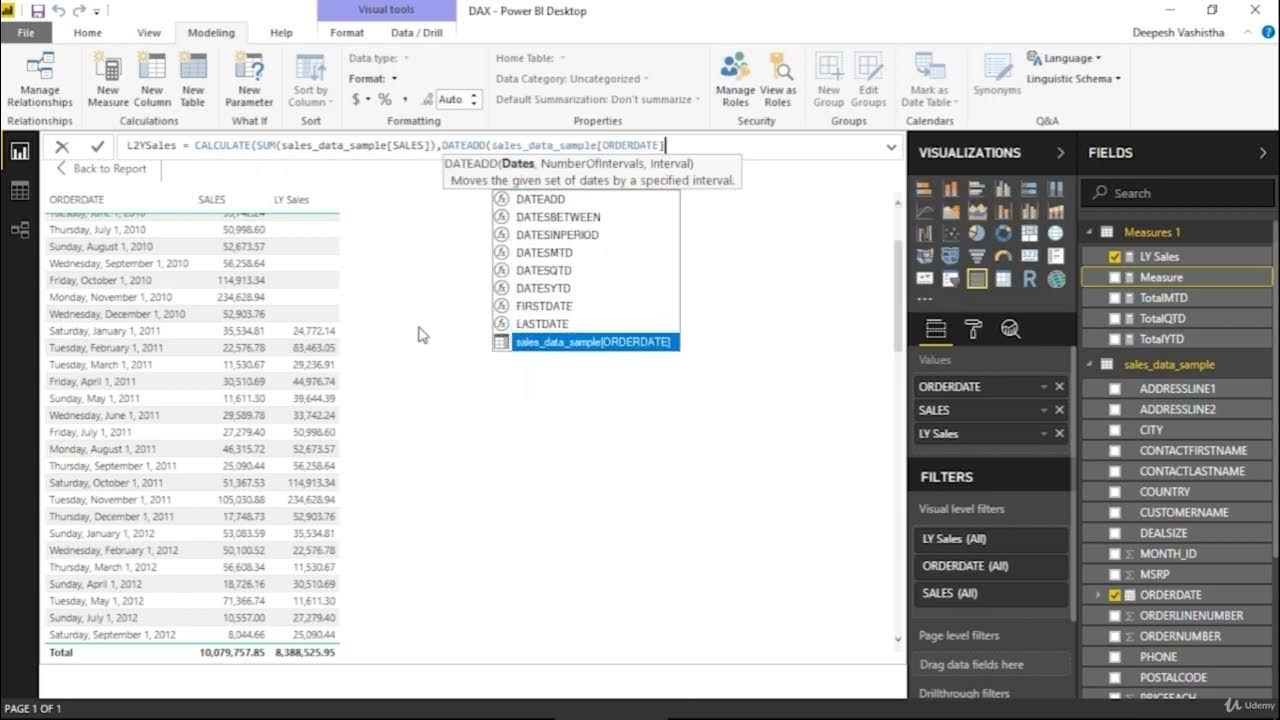Select the matrix visual icon
This screenshot has height=720, width=1280.
click(x=1003, y=279)
